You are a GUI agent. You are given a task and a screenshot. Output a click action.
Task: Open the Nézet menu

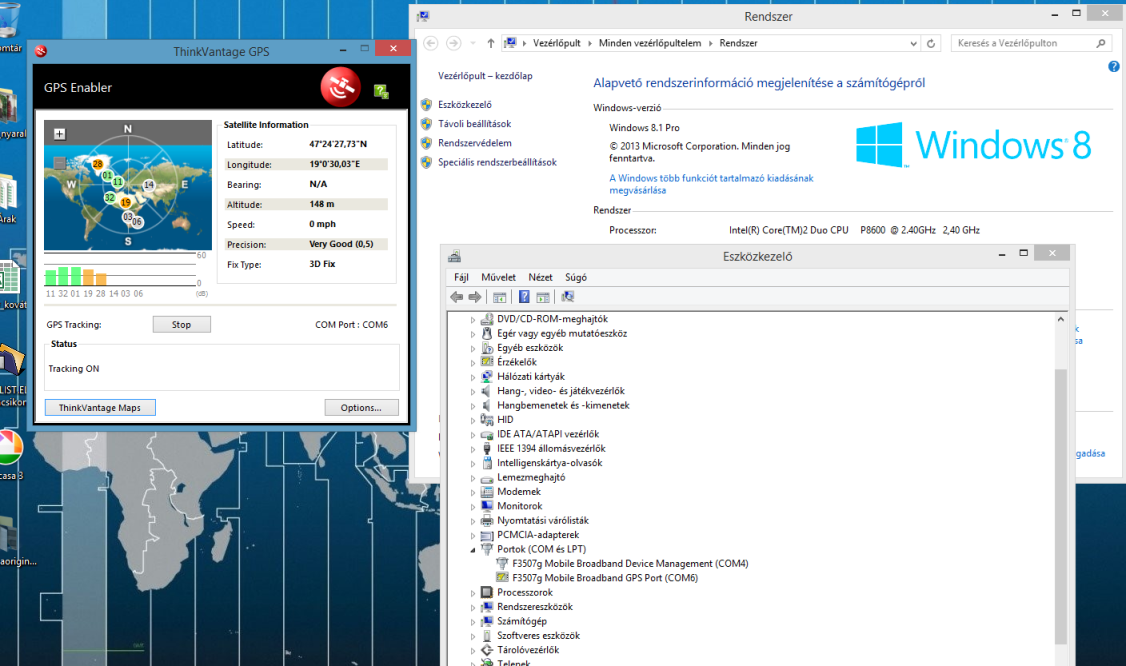pyautogui.click(x=540, y=277)
